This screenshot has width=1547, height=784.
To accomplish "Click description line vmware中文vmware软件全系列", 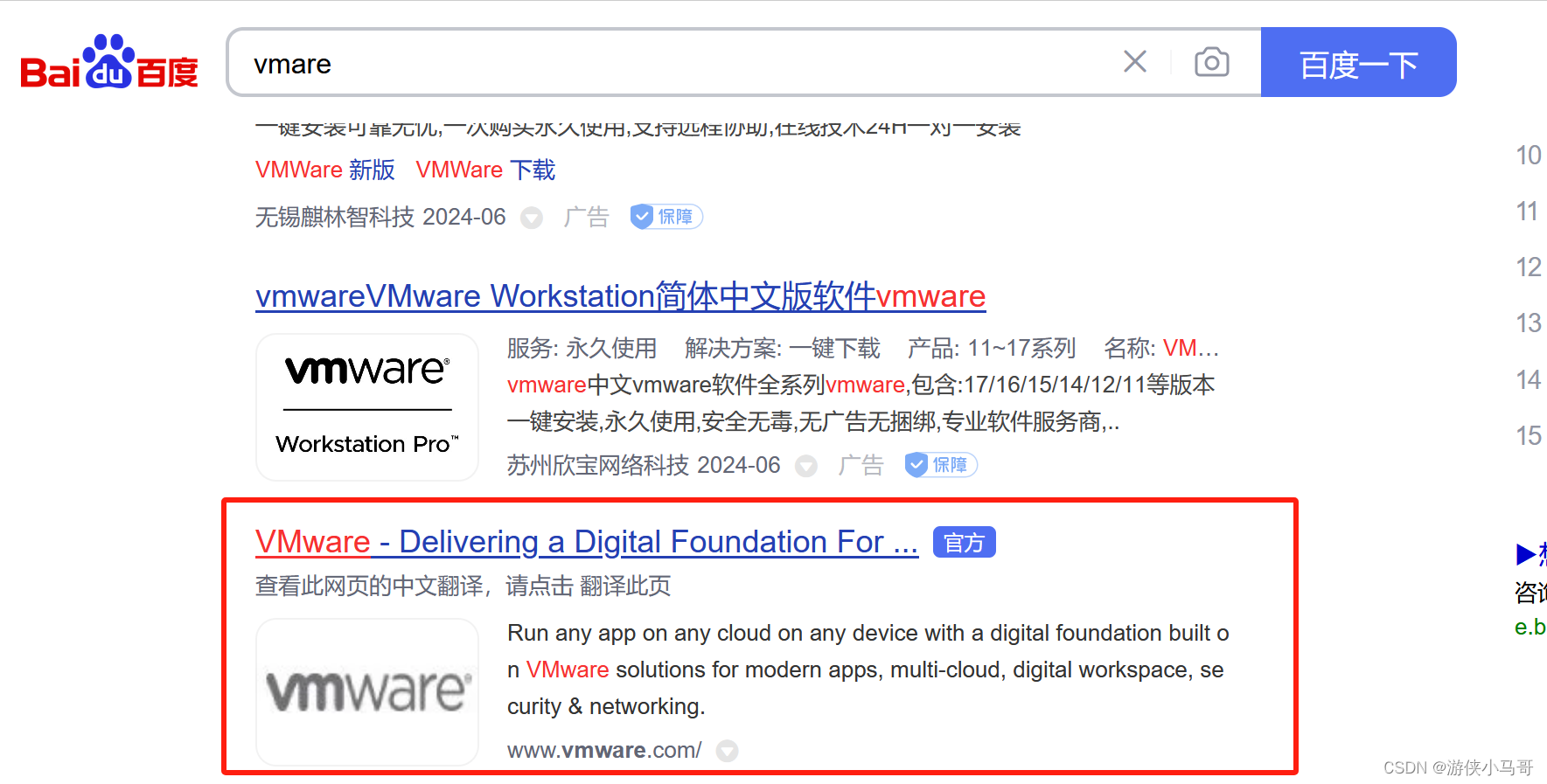I will (x=861, y=385).
